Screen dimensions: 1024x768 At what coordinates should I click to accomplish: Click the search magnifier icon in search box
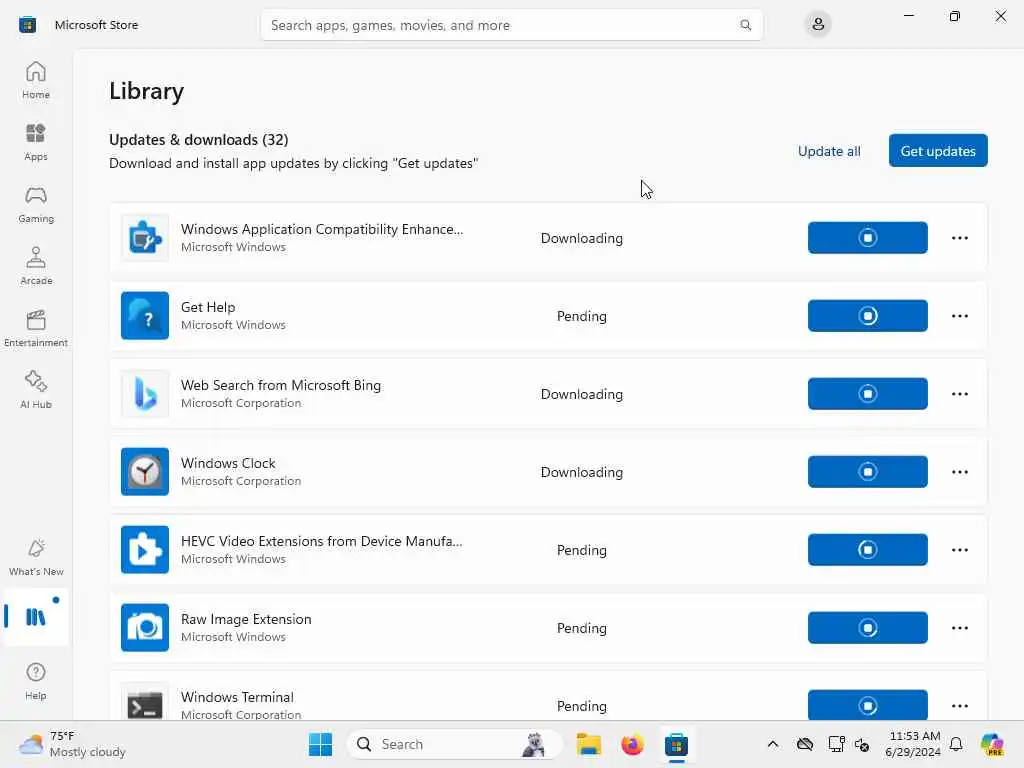(745, 25)
